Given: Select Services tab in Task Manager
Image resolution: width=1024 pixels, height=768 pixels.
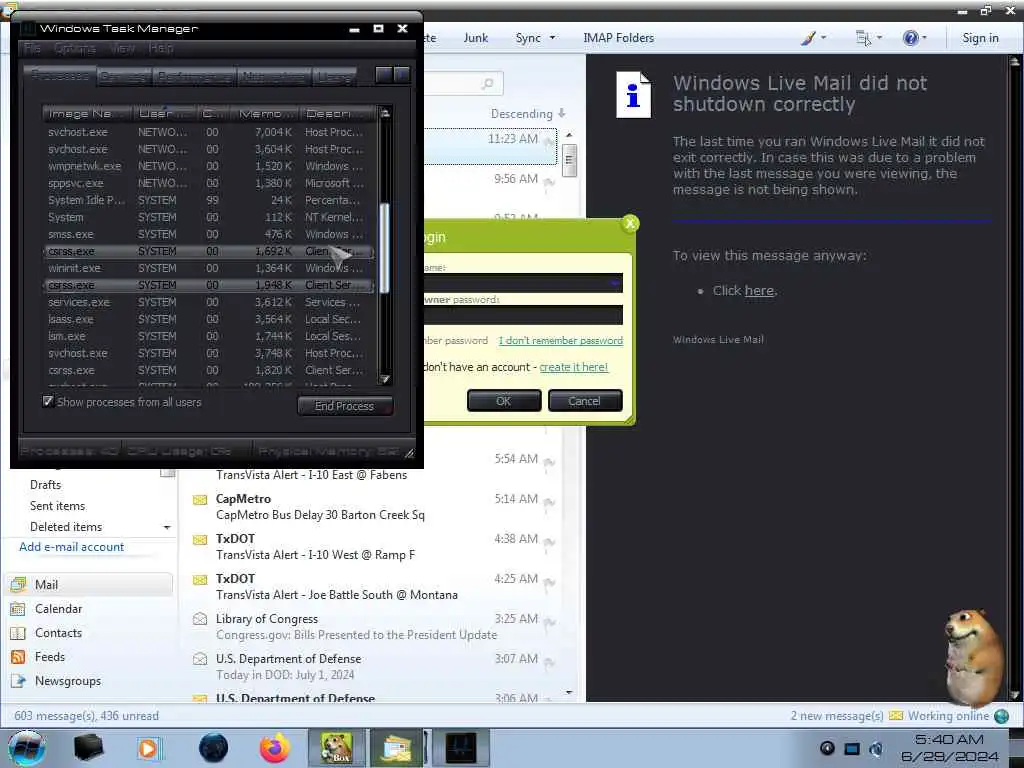Looking at the screenshot, I should [124, 76].
